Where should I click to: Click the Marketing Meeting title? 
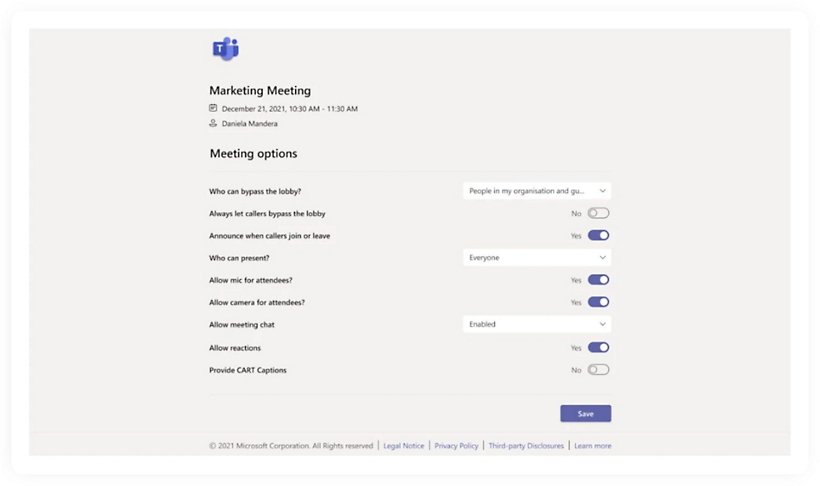click(260, 90)
